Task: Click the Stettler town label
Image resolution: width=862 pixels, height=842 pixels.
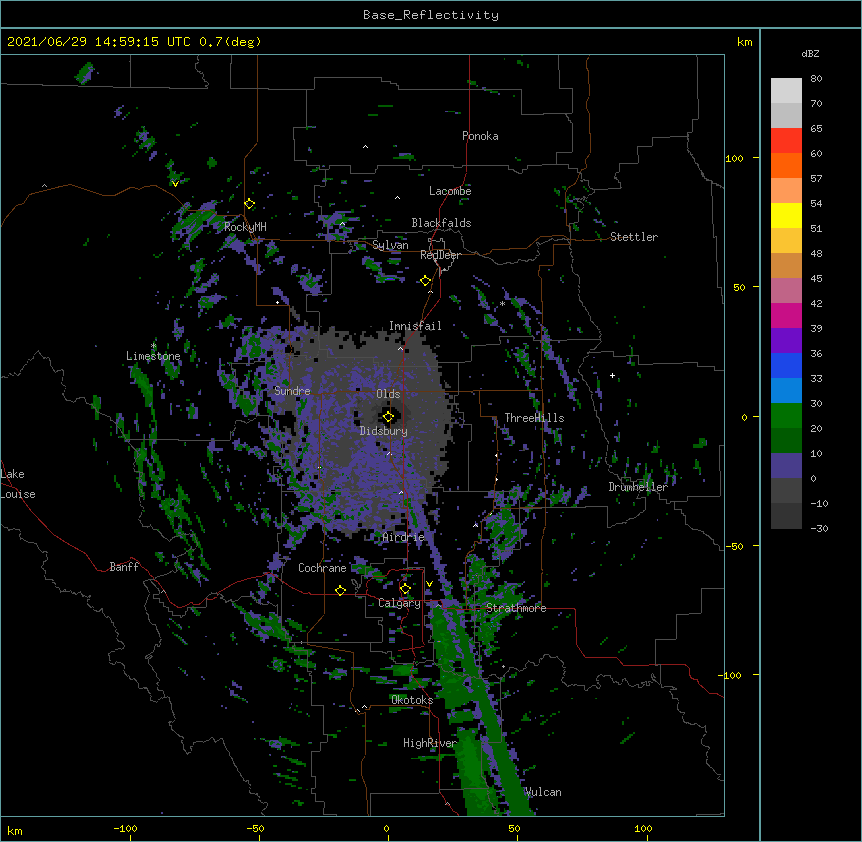Action: [634, 237]
